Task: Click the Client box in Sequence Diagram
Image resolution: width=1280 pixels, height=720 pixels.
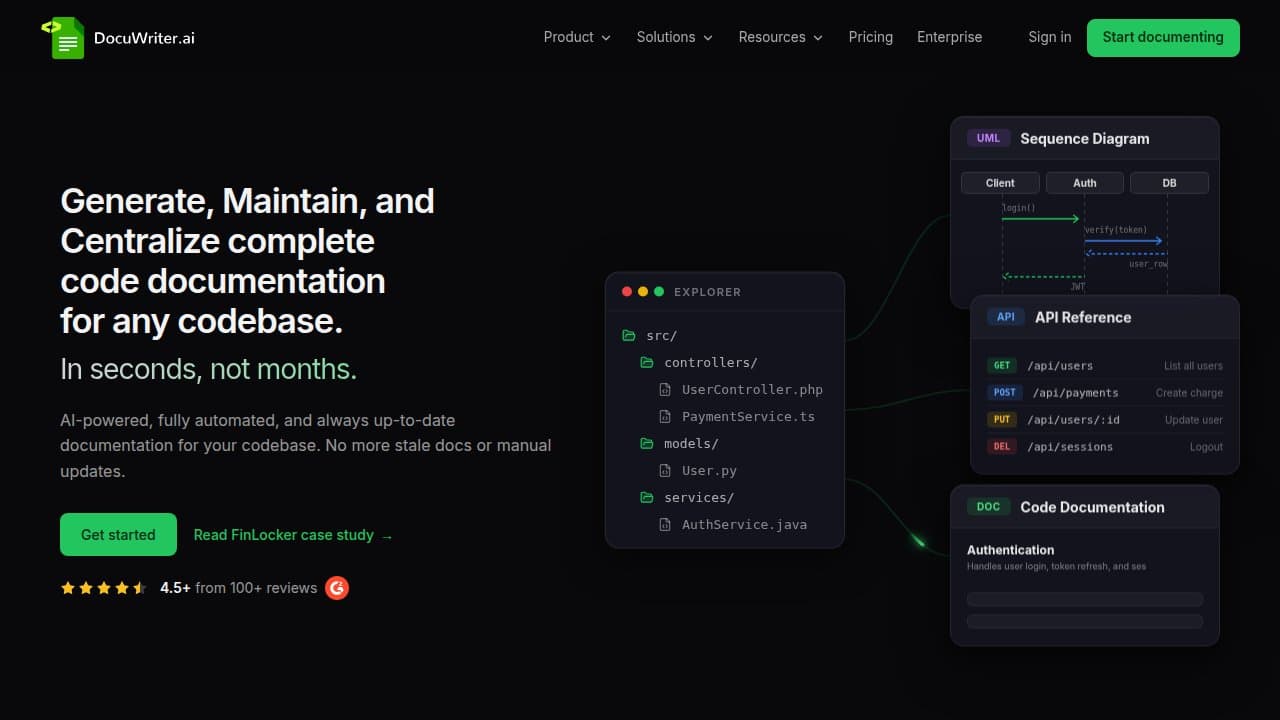Action: [x=1000, y=183]
